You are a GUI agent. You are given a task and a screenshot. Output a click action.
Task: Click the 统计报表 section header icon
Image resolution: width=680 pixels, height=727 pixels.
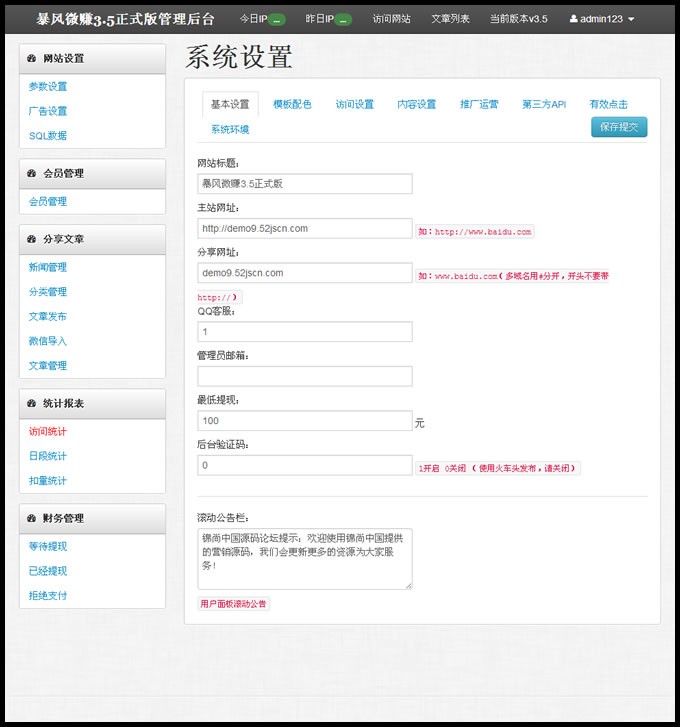coord(31,404)
